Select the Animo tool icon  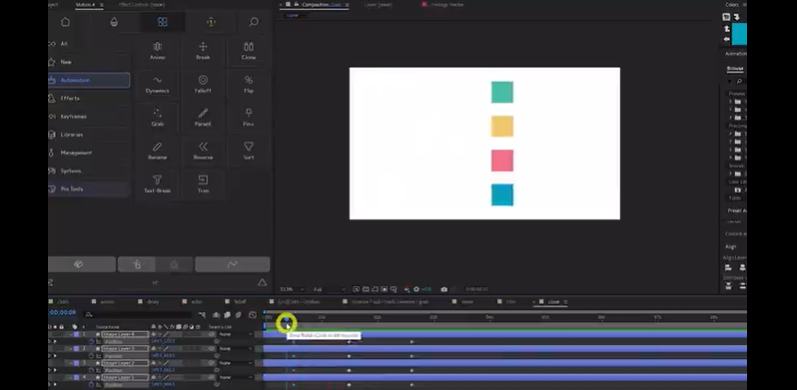pyautogui.click(x=158, y=51)
